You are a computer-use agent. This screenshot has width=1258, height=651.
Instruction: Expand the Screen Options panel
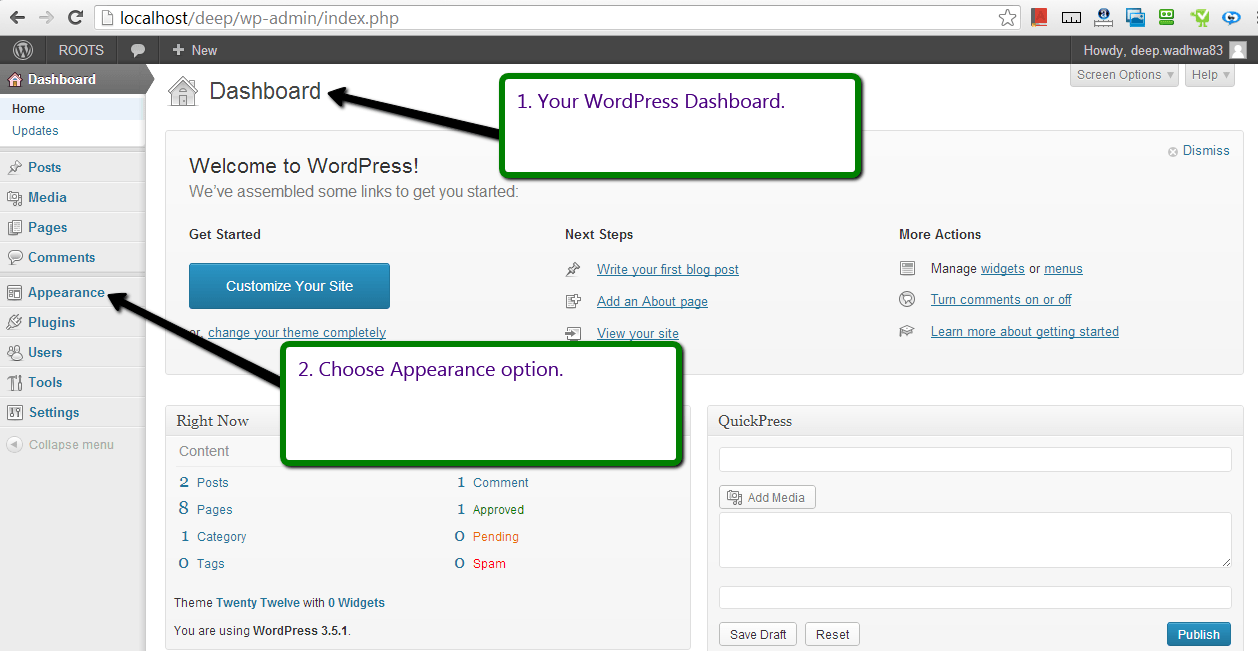pyautogui.click(x=1125, y=75)
